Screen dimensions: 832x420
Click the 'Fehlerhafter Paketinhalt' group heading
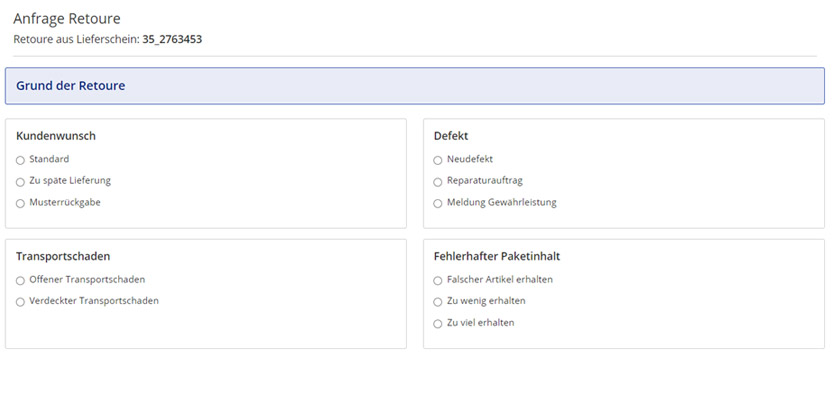click(503, 256)
